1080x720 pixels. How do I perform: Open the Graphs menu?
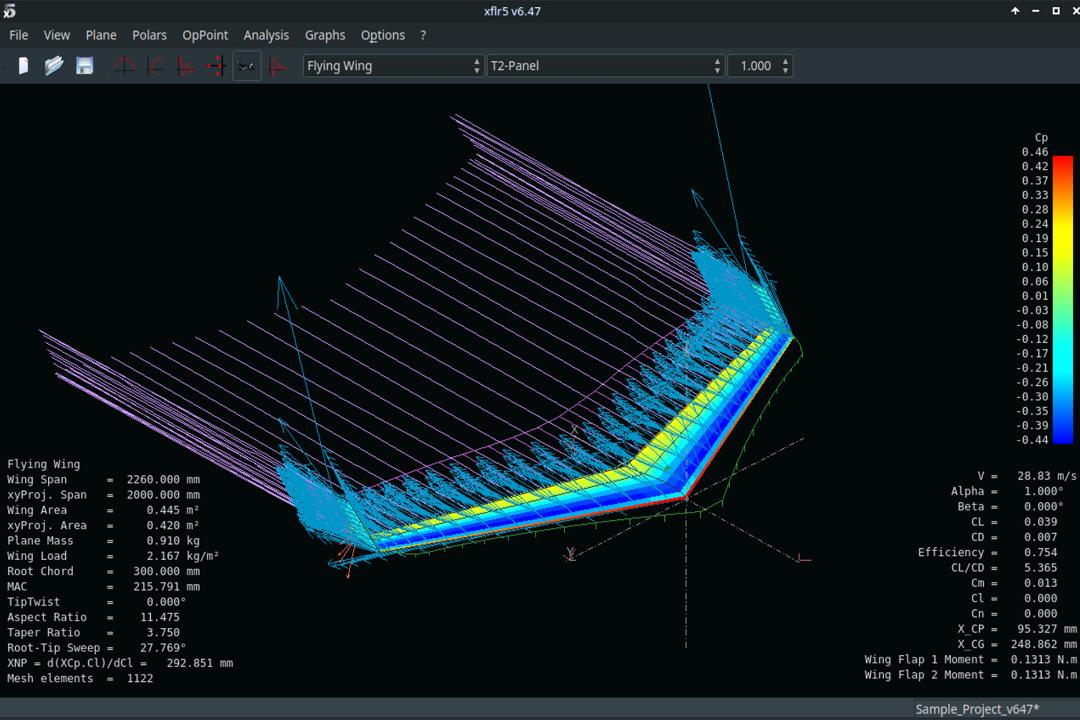pyautogui.click(x=325, y=35)
